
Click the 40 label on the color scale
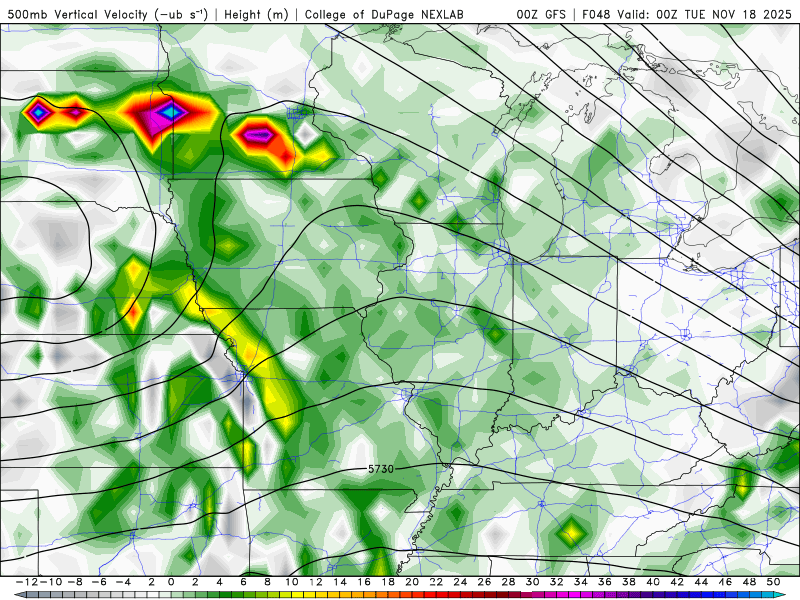pyautogui.click(x=653, y=582)
